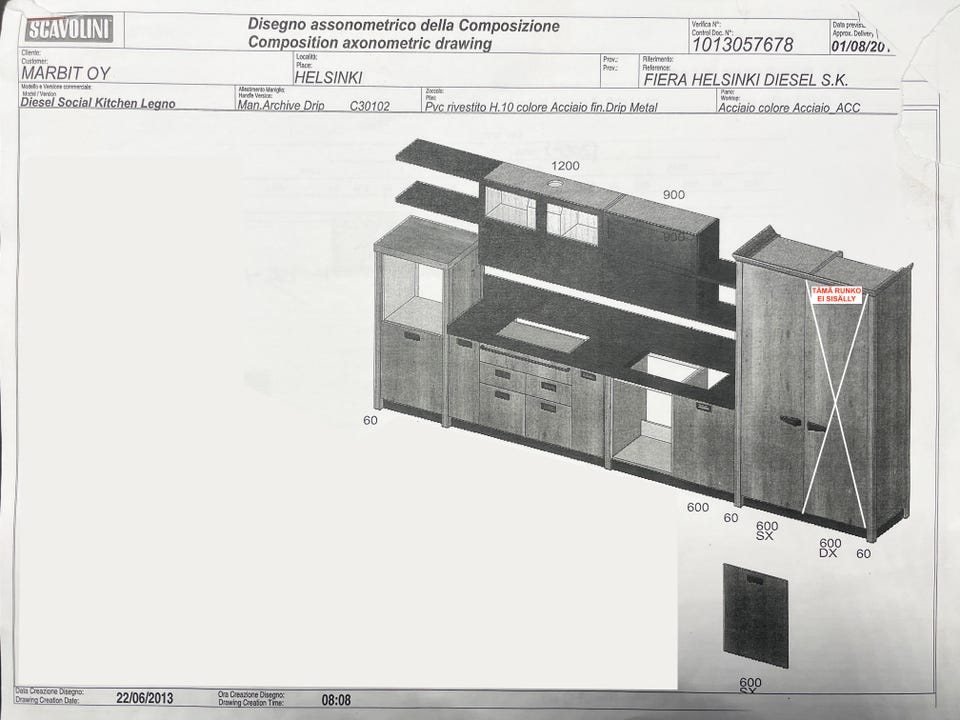Click the 900 dimension above the wall unit
960x720 pixels.
point(673,195)
